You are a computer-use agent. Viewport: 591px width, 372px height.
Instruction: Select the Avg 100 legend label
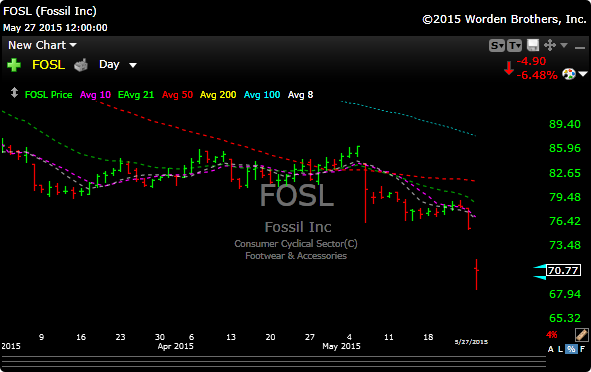point(262,95)
